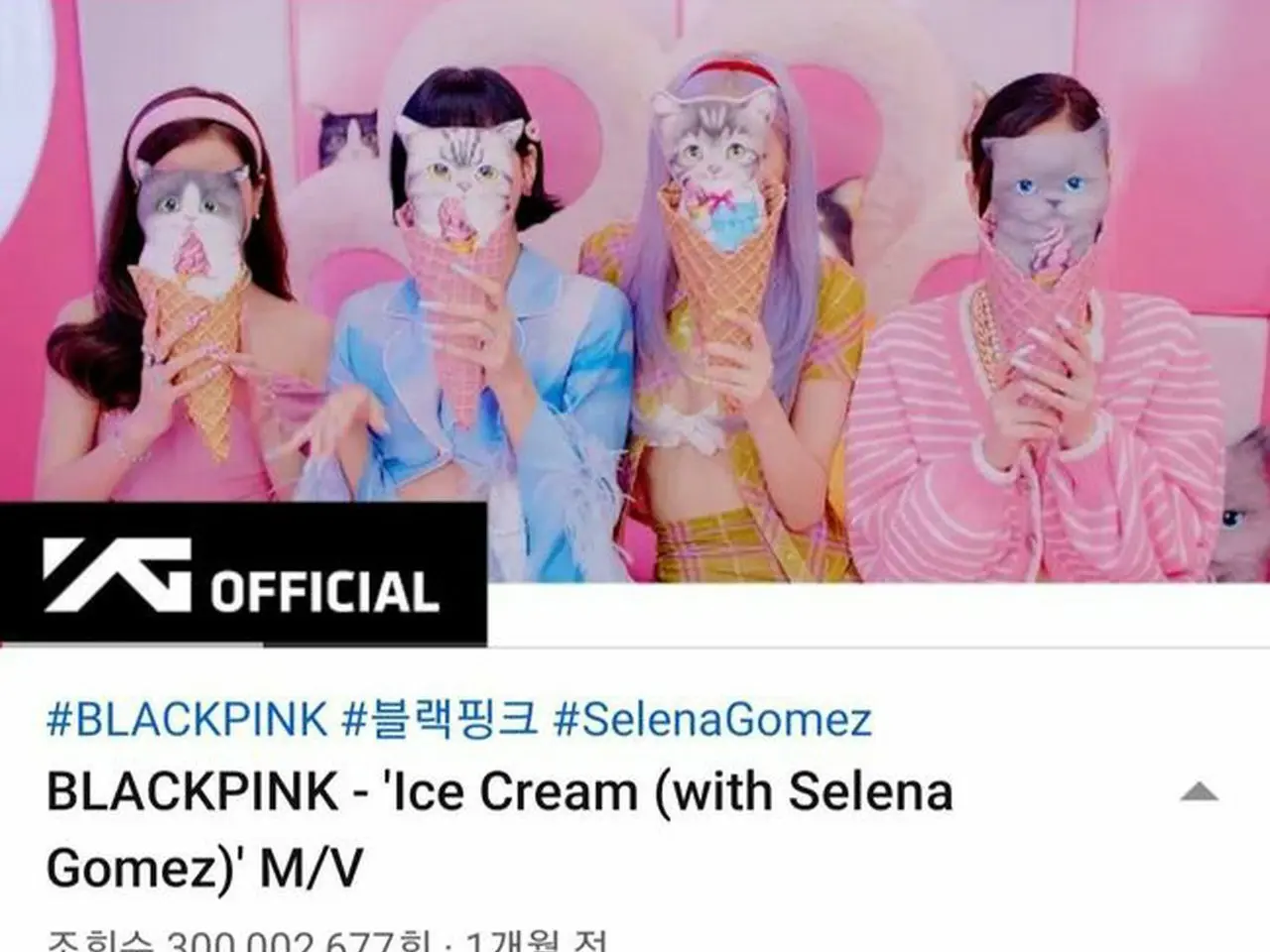The height and width of the screenshot is (952, 1270).
Task: Click the OFFICIAL watermark text
Action: coord(324,591)
